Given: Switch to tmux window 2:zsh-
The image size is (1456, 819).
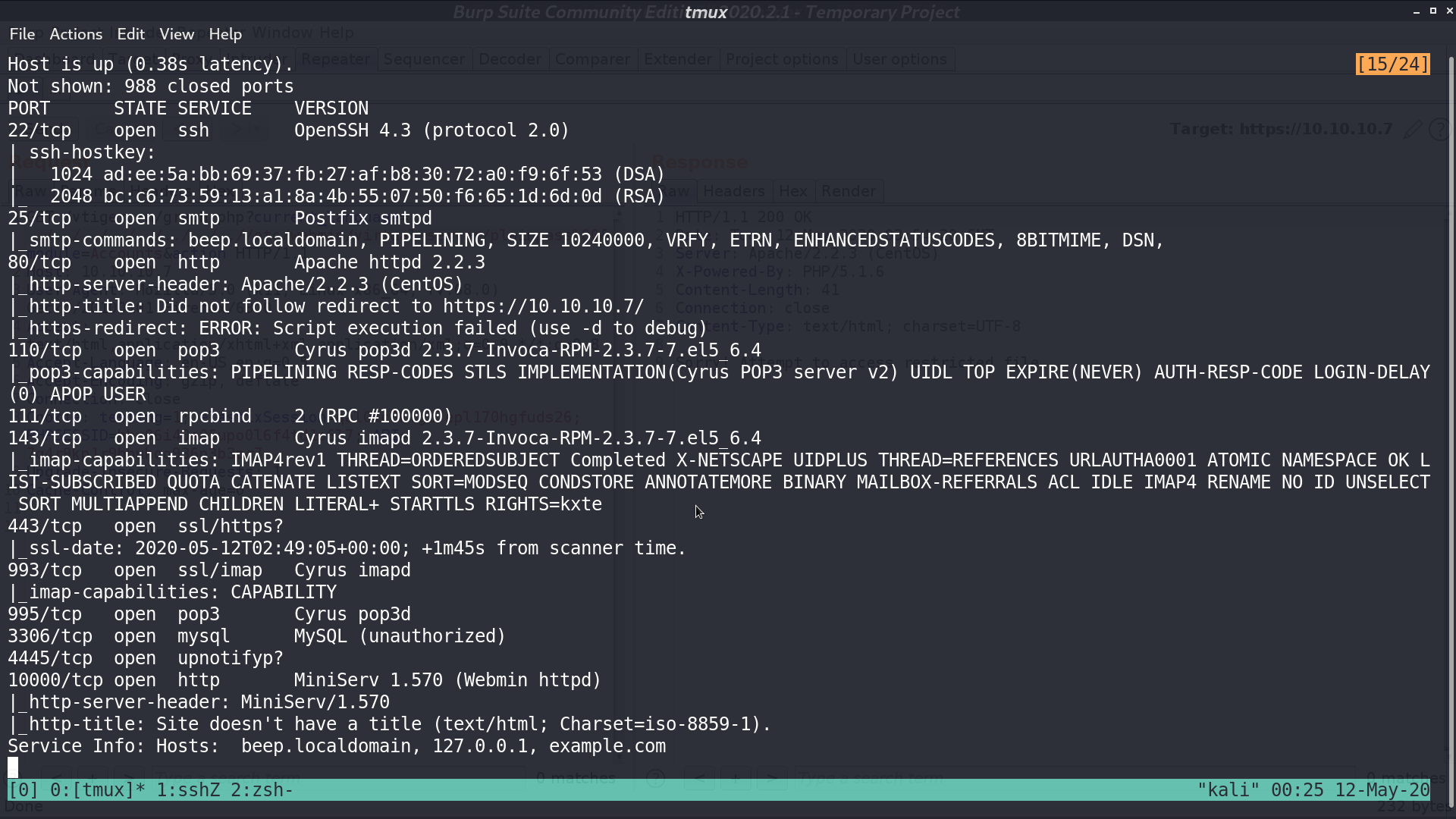Looking at the screenshot, I should (x=262, y=790).
